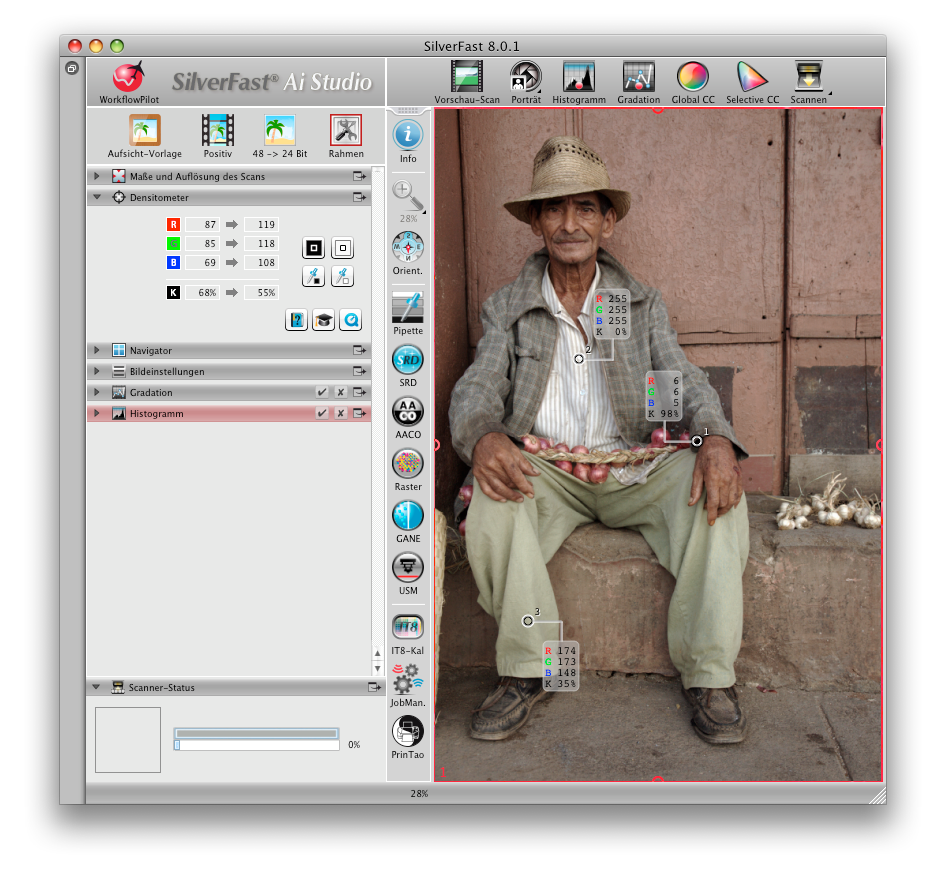Image resolution: width=946 pixels, height=869 pixels.
Task: Open the AACO tool
Action: [x=407, y=412]
